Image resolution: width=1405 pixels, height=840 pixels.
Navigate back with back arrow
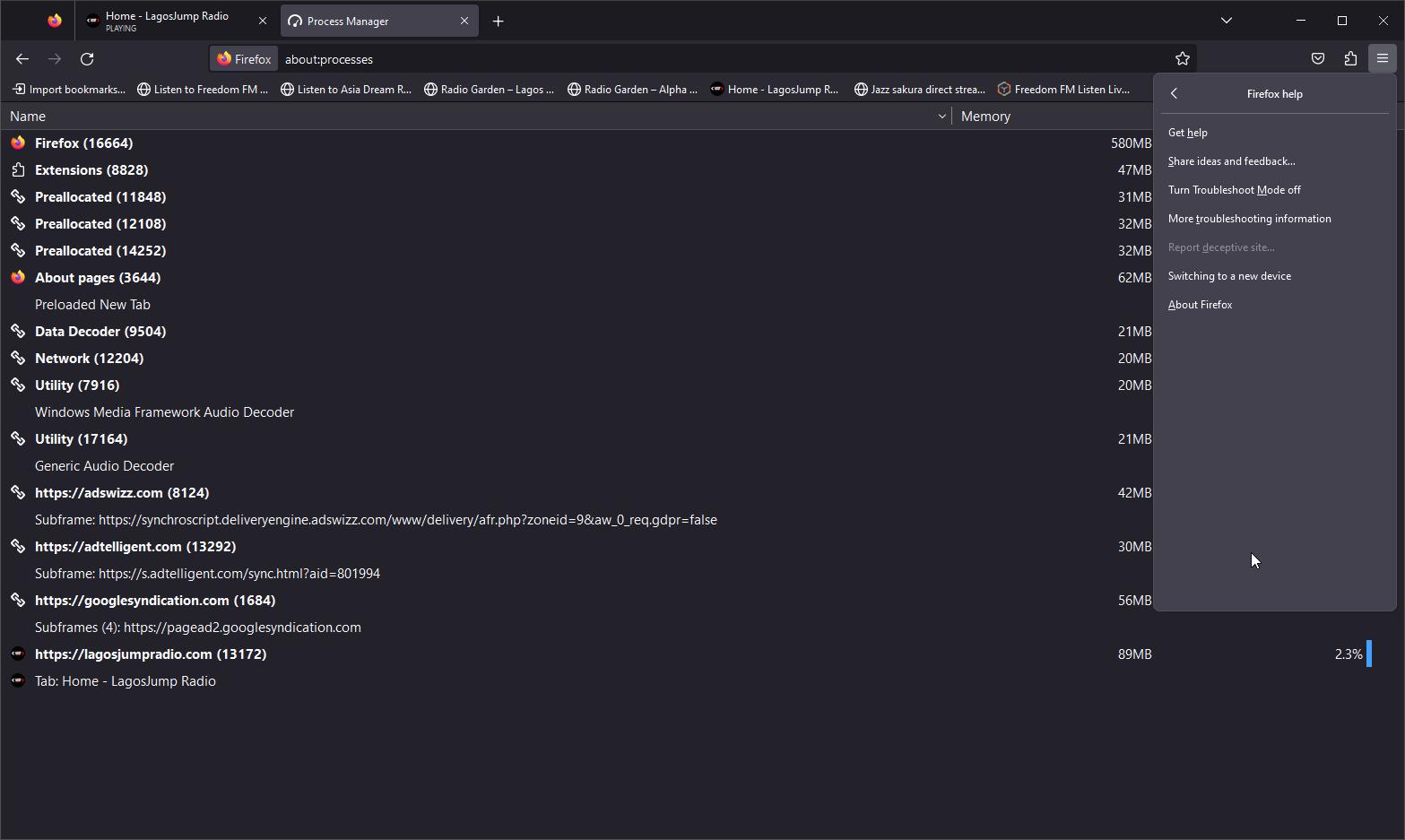22,59
